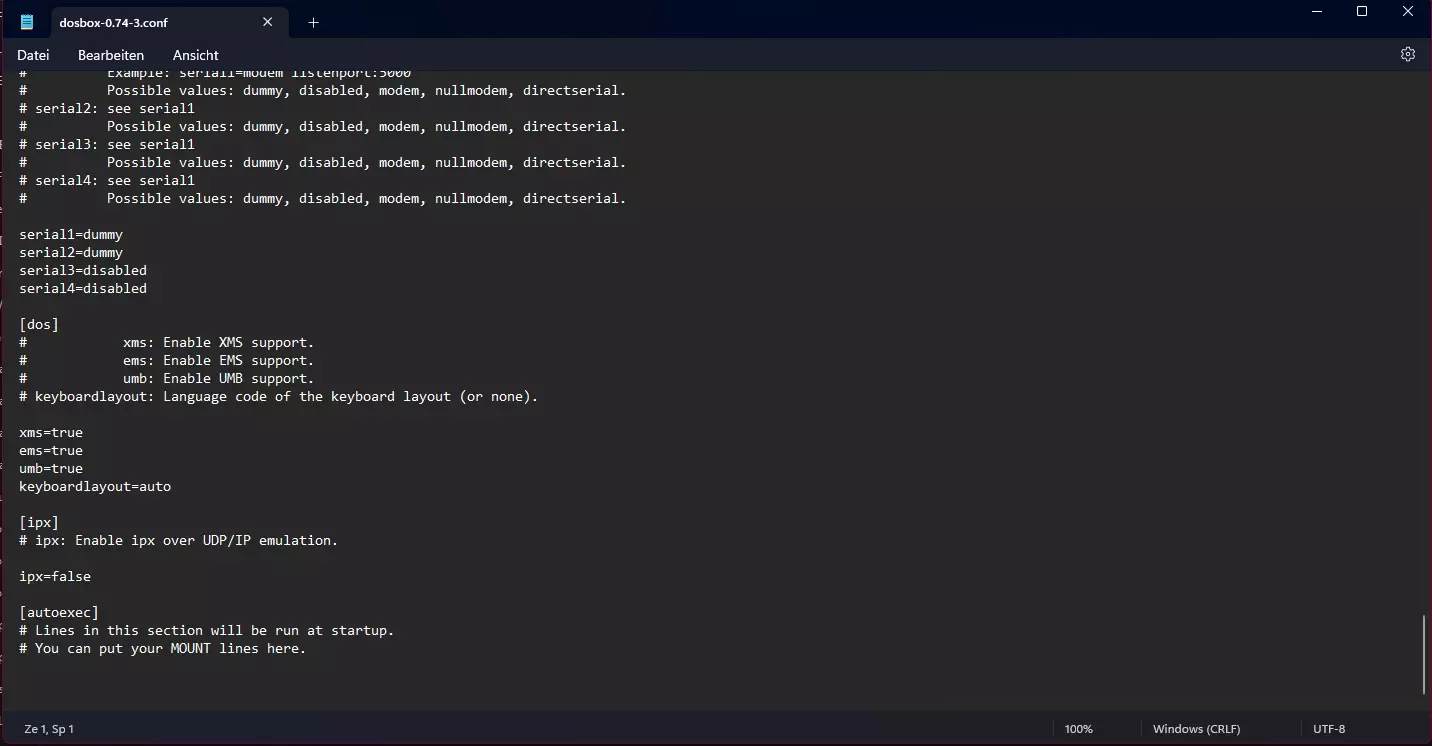Screen dimensions: 1432x746
Task: Click the [autoexec] section header
Action: [59, 612]
